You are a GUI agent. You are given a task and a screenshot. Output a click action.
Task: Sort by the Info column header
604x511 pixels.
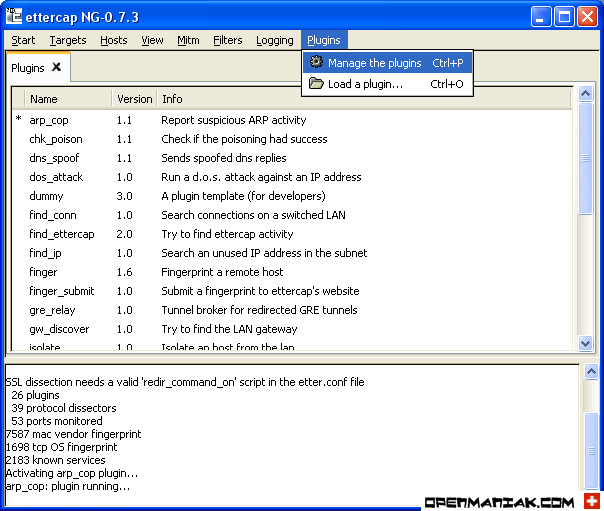pos(364,99)
